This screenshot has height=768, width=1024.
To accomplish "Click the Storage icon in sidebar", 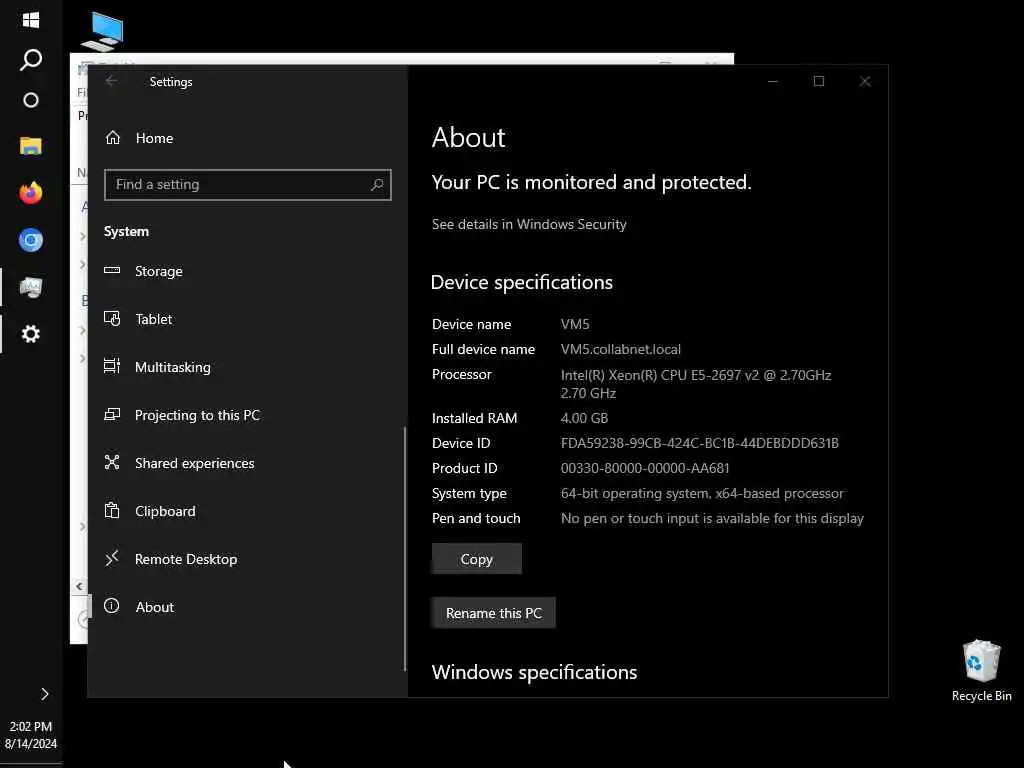I will coord(112,271).
